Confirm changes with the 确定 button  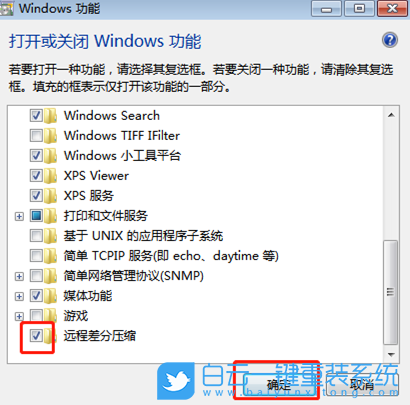pyautogui.click(x=278, y=384)
